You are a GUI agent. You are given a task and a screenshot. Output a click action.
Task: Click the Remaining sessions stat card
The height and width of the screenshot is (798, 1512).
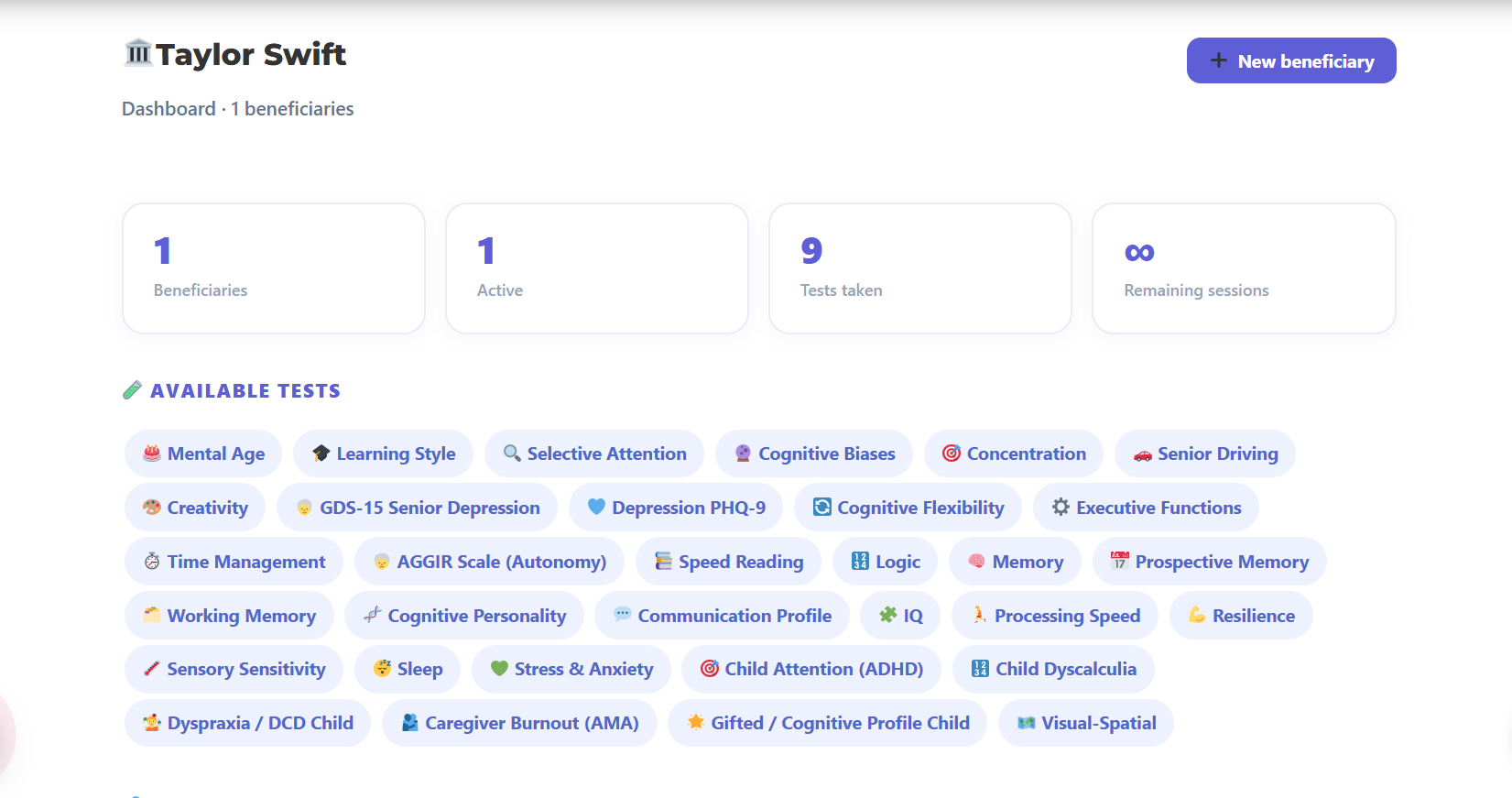tap(1244, 268)
